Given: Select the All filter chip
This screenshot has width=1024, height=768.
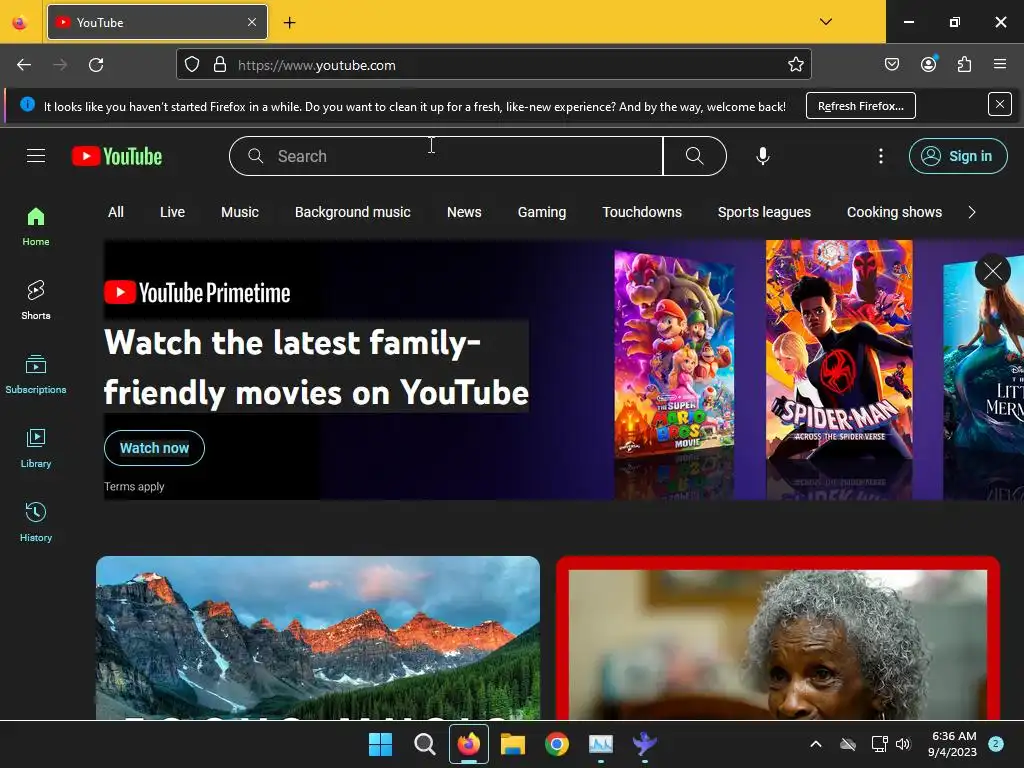Looking at the screenshot, I should 116,212.
